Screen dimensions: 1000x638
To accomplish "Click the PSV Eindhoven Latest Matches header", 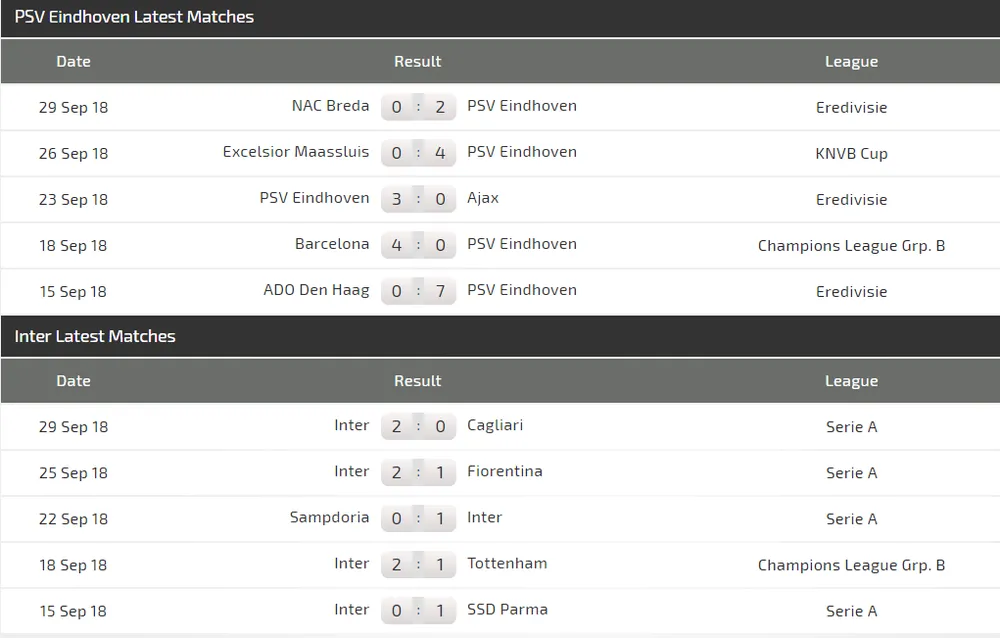I will 134,17.
